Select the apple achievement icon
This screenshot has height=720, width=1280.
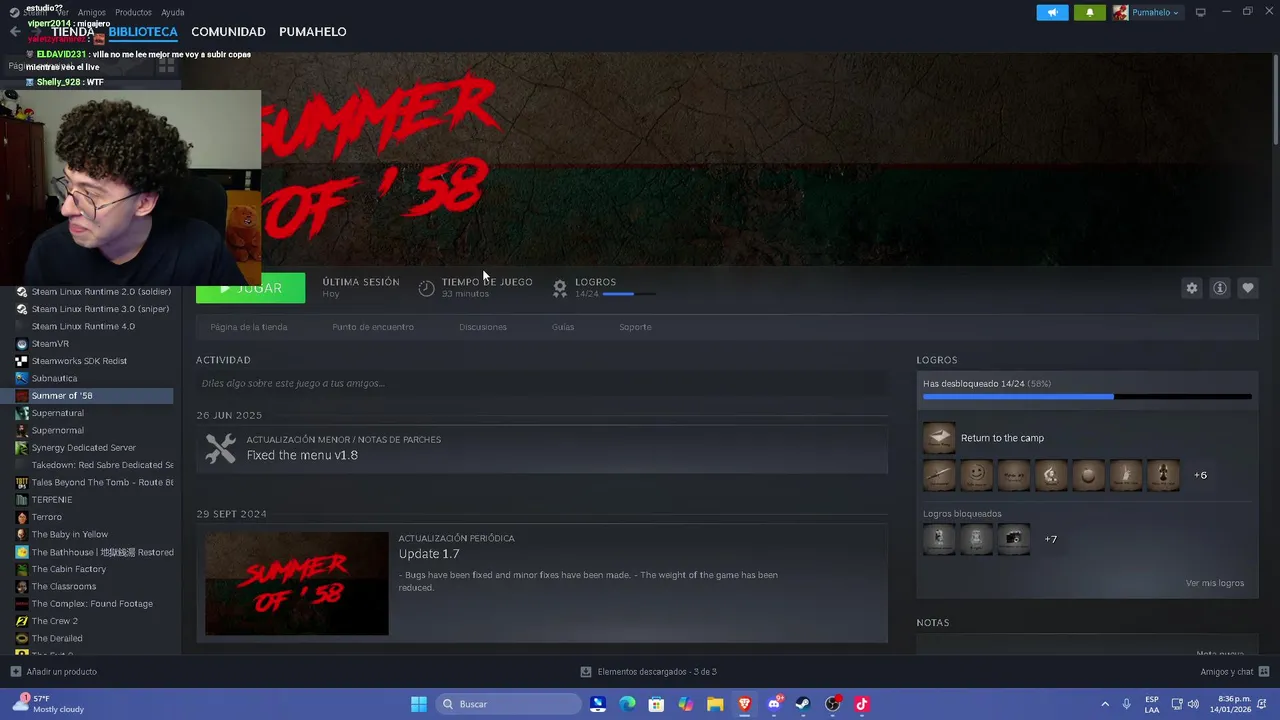[x=1088, y=475]
